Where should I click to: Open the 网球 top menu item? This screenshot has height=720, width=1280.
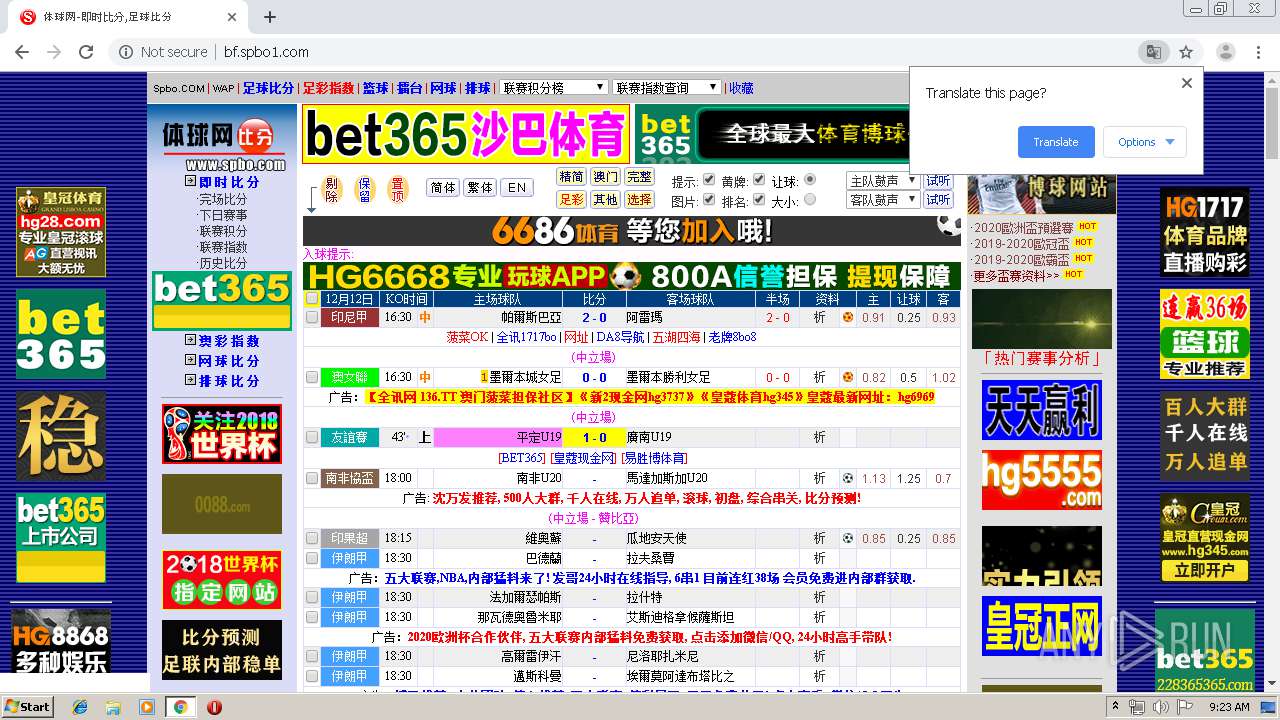[x=443, y=88]
